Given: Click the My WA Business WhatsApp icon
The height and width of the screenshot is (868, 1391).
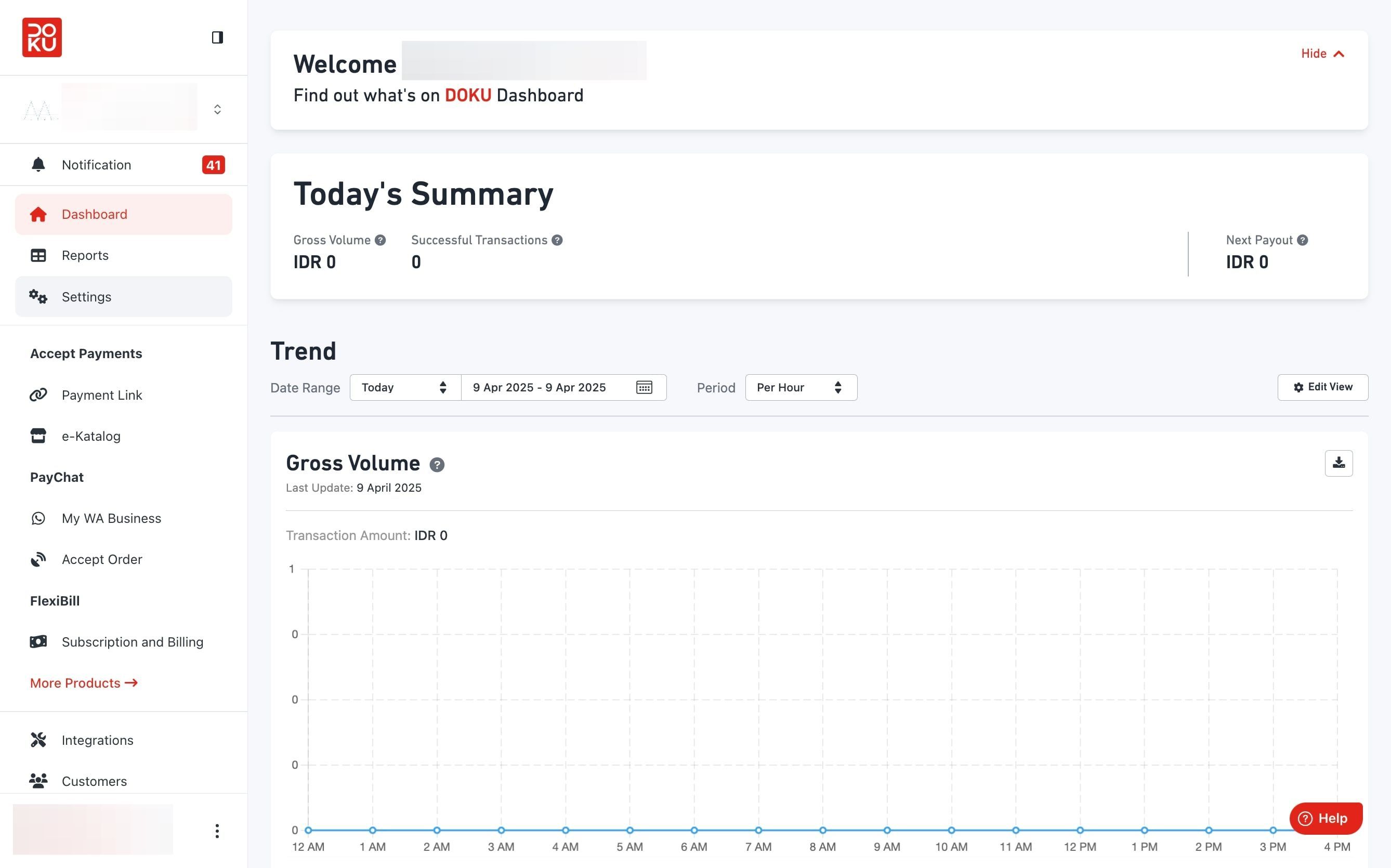Looking at the screenshot, I should [x=38, y=518].
